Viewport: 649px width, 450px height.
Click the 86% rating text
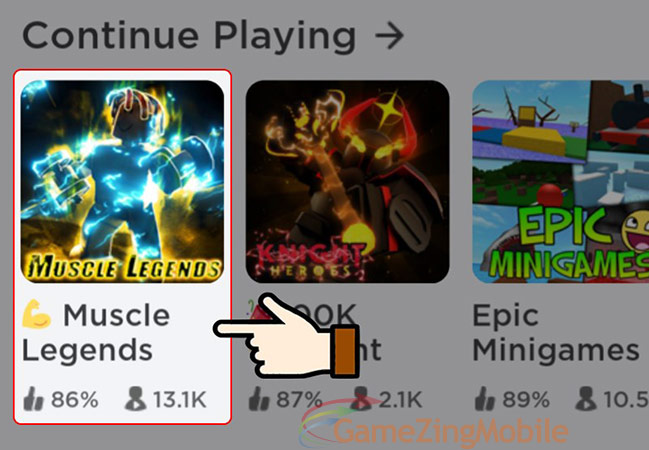point(75,400)
